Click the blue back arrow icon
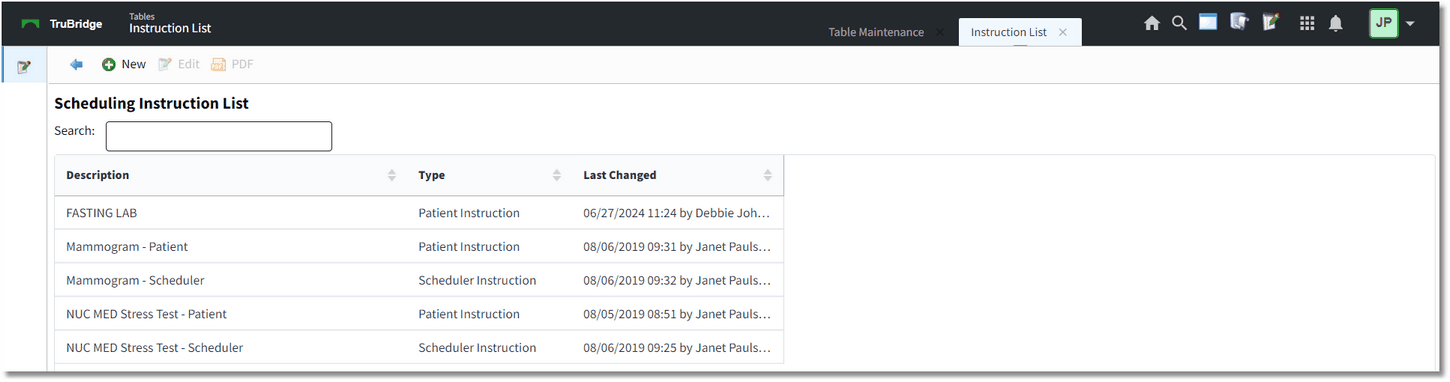Screen dimensions: 1450x382 click(x=76, y=64)
